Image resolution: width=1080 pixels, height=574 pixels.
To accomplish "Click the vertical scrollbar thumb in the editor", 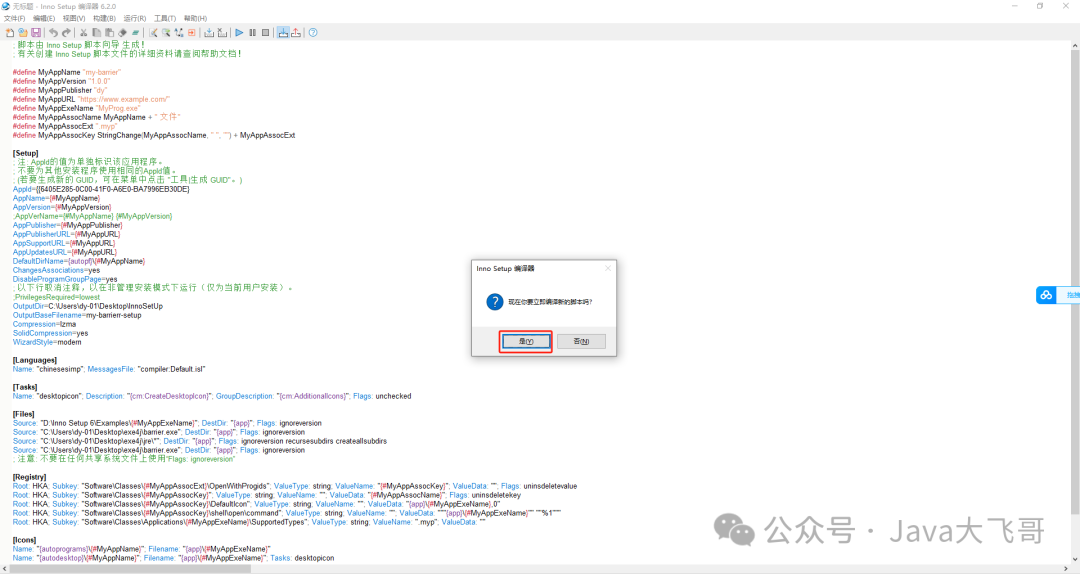I will pos(1075,283).
